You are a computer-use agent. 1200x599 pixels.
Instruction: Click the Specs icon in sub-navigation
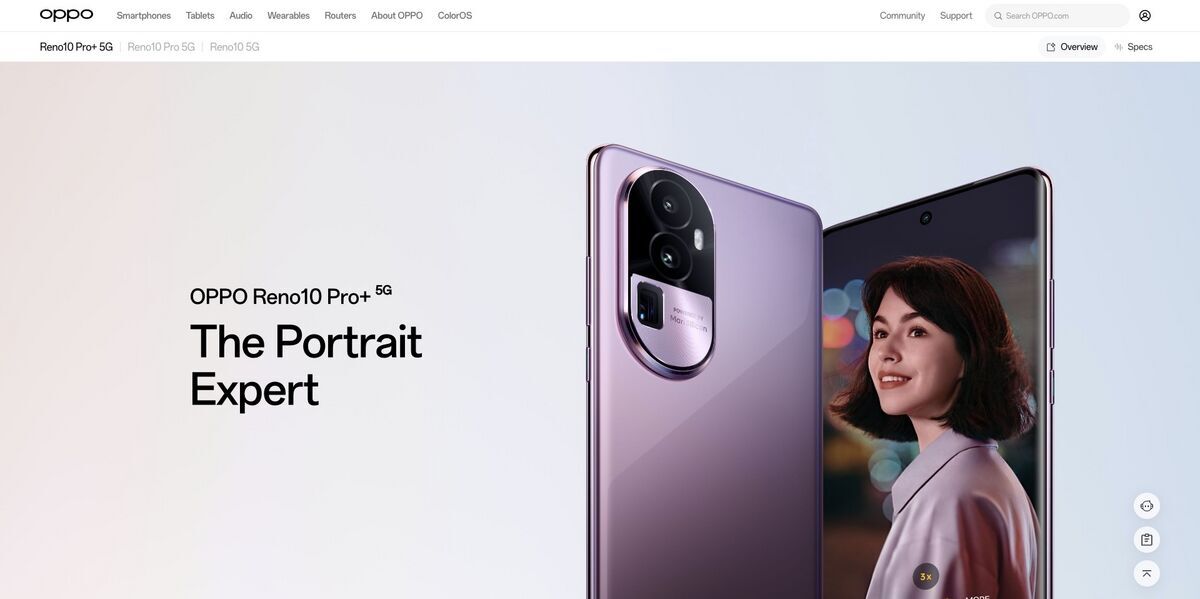(1119, 47)
